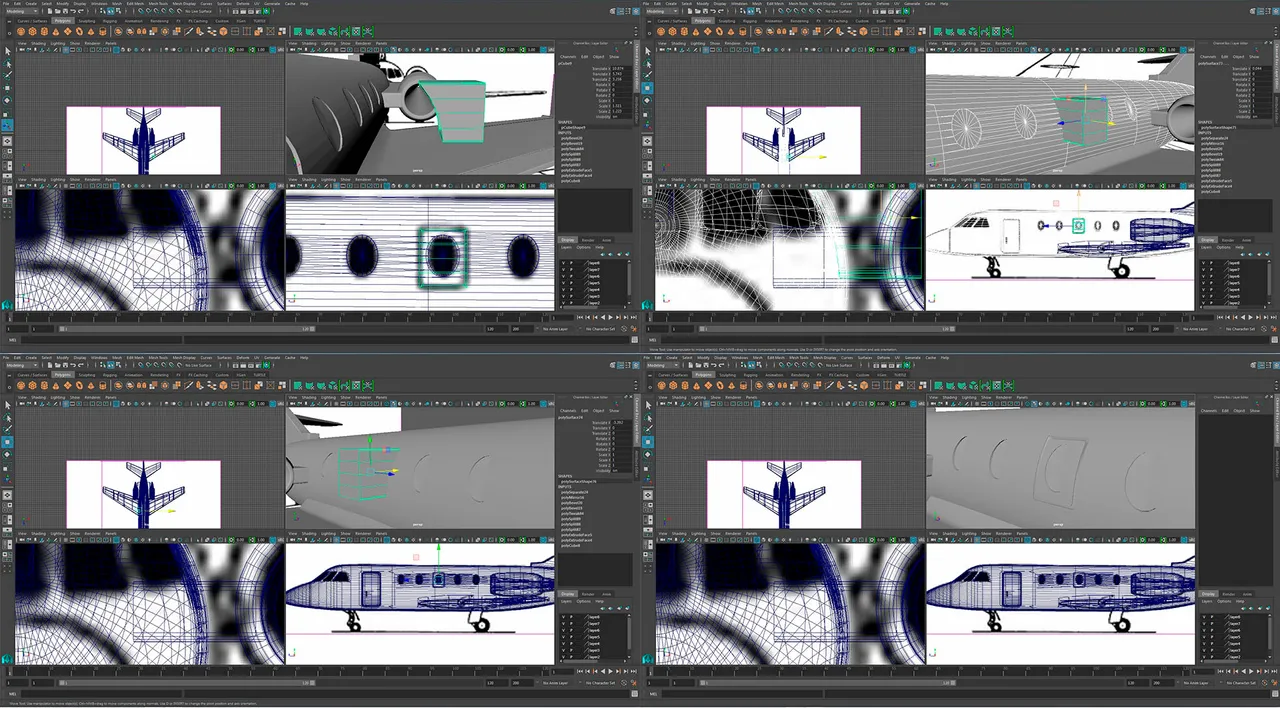Select the Rotate tool in top-left window
Image resolution: width=1280 pixels, height=708 pixels.
[x=8, y=100]
